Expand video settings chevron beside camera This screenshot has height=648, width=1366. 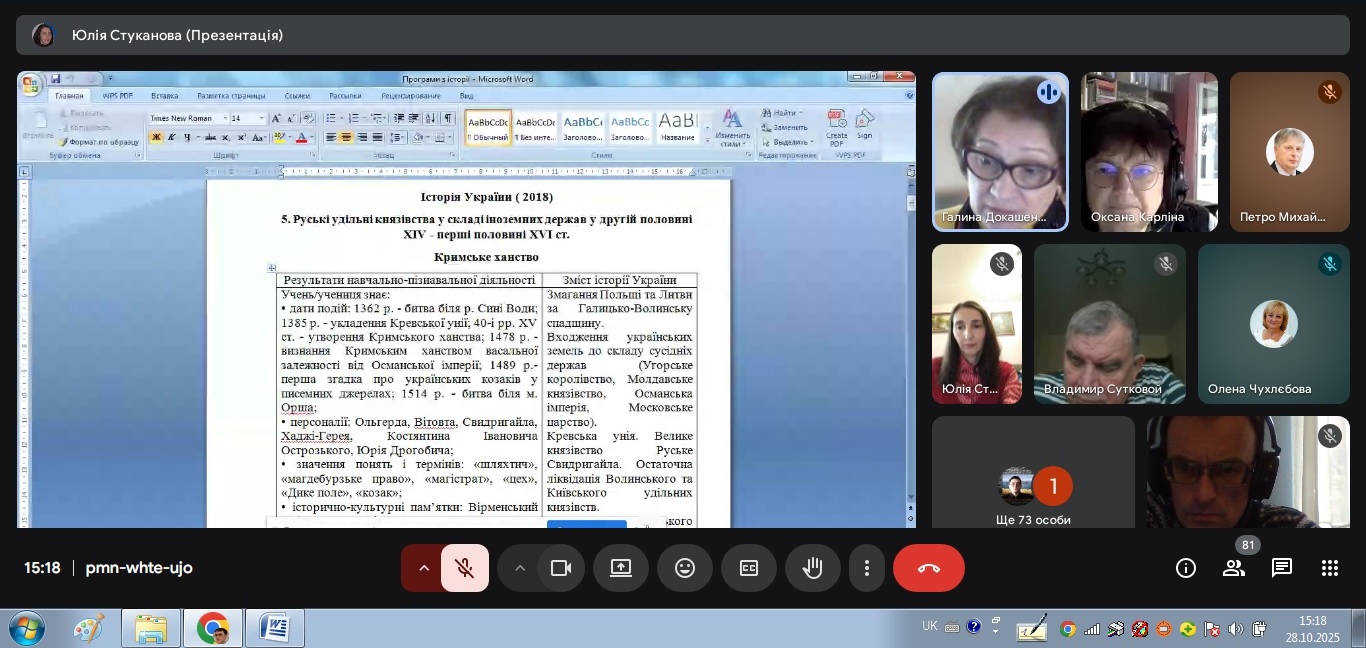(520, 568)
